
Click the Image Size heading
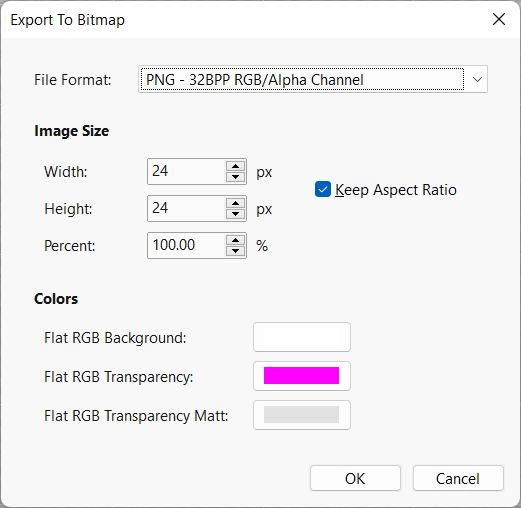tap(71, 131)
